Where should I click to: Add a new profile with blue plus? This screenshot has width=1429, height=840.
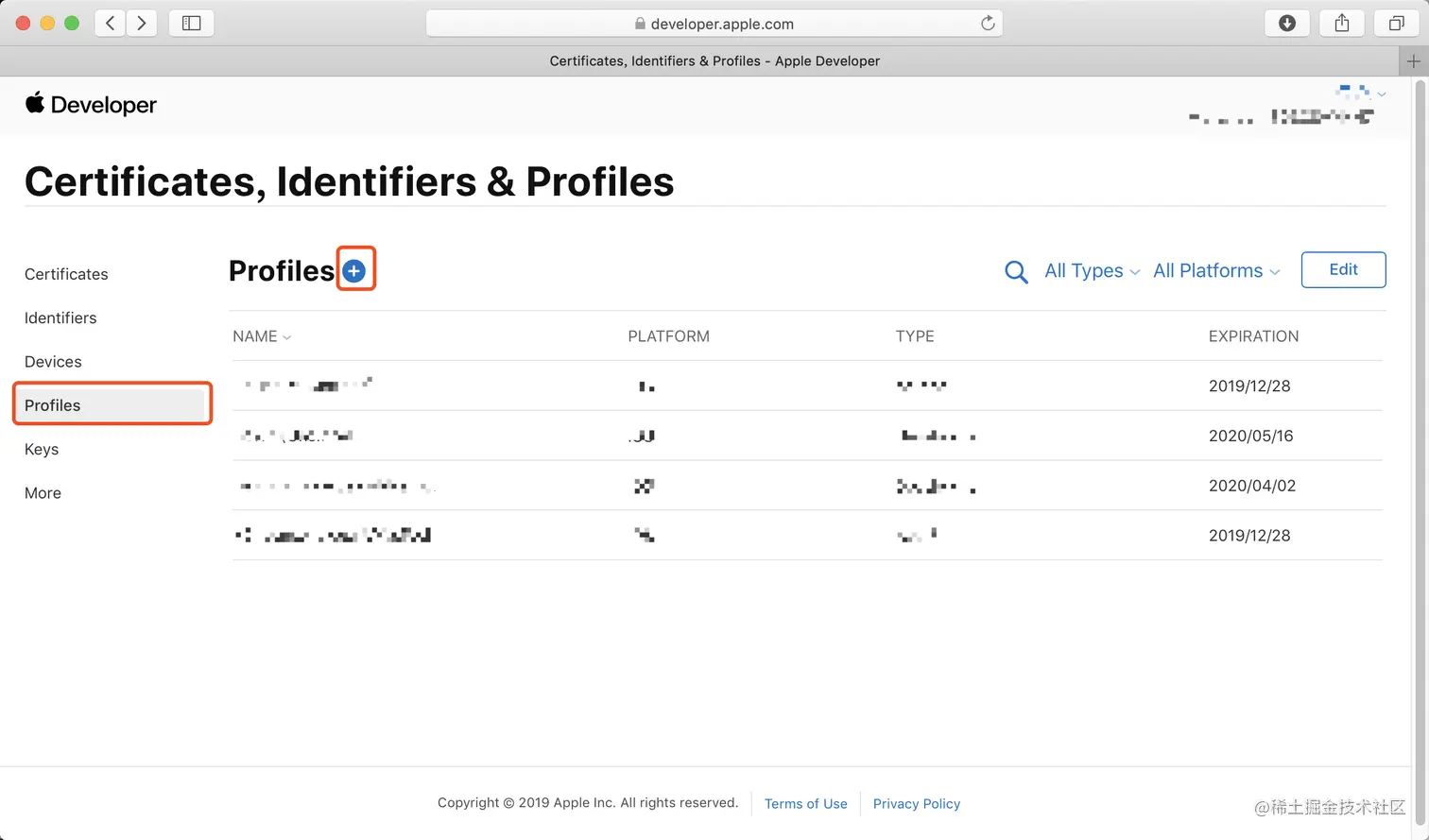pos(354,271)
